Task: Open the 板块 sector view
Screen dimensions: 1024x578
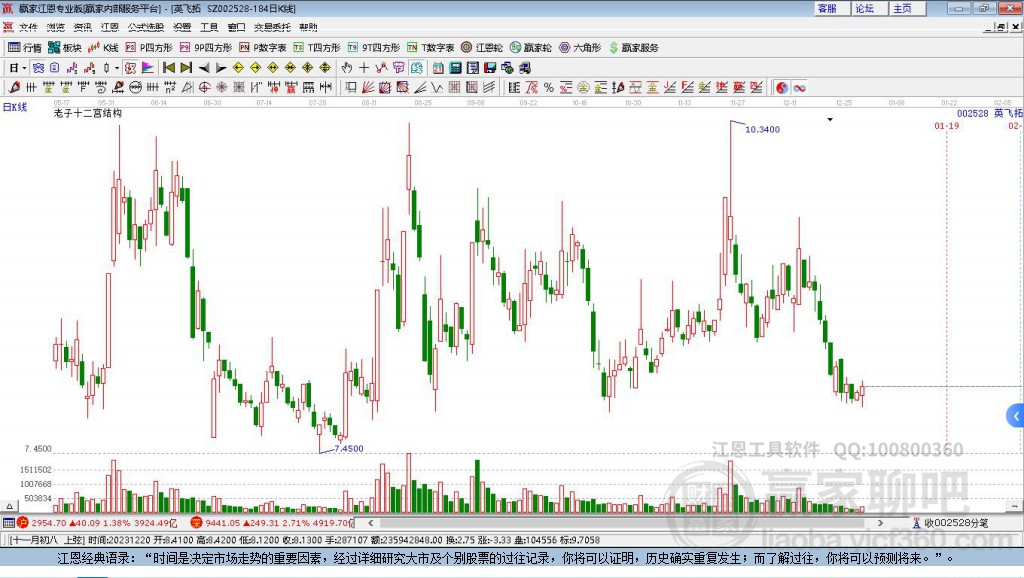Action: [65, 48]
